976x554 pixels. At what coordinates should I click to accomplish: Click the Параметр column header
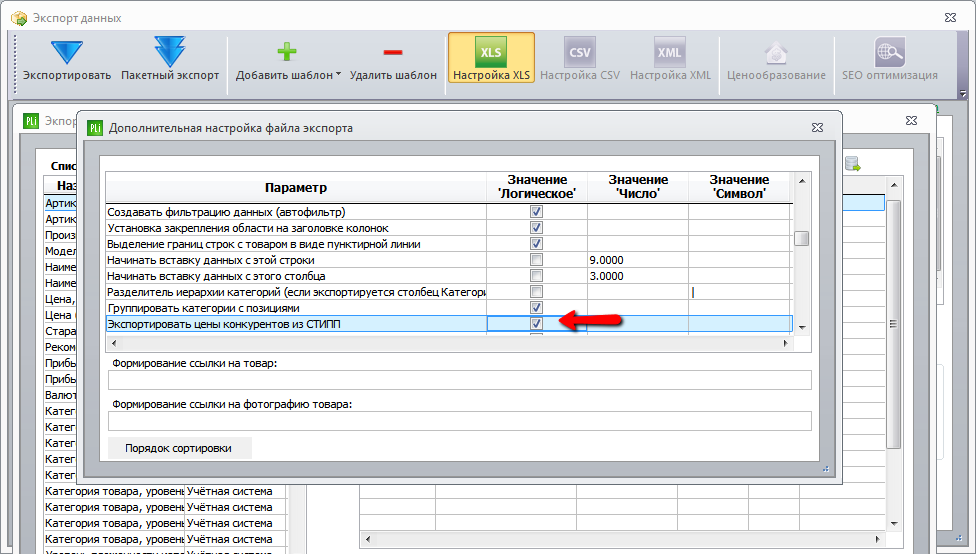296,187
